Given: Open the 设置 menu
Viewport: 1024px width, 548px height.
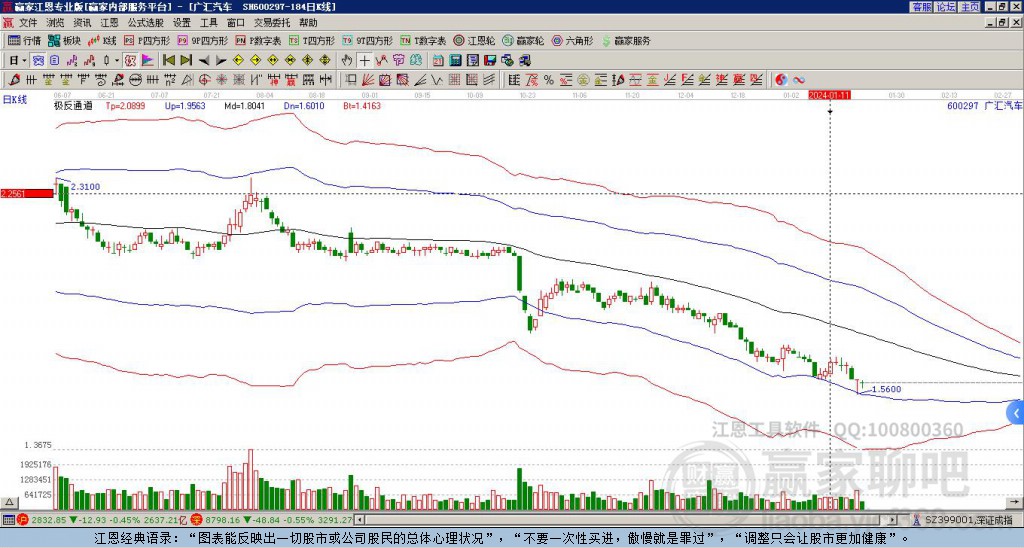Looking at the screenshot, I should [182, 23].
